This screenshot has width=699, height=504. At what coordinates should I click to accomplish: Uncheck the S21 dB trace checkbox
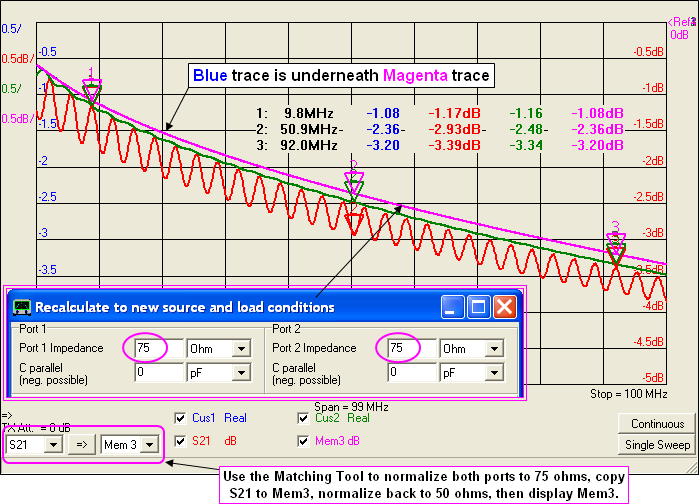[x=181, y=441]
